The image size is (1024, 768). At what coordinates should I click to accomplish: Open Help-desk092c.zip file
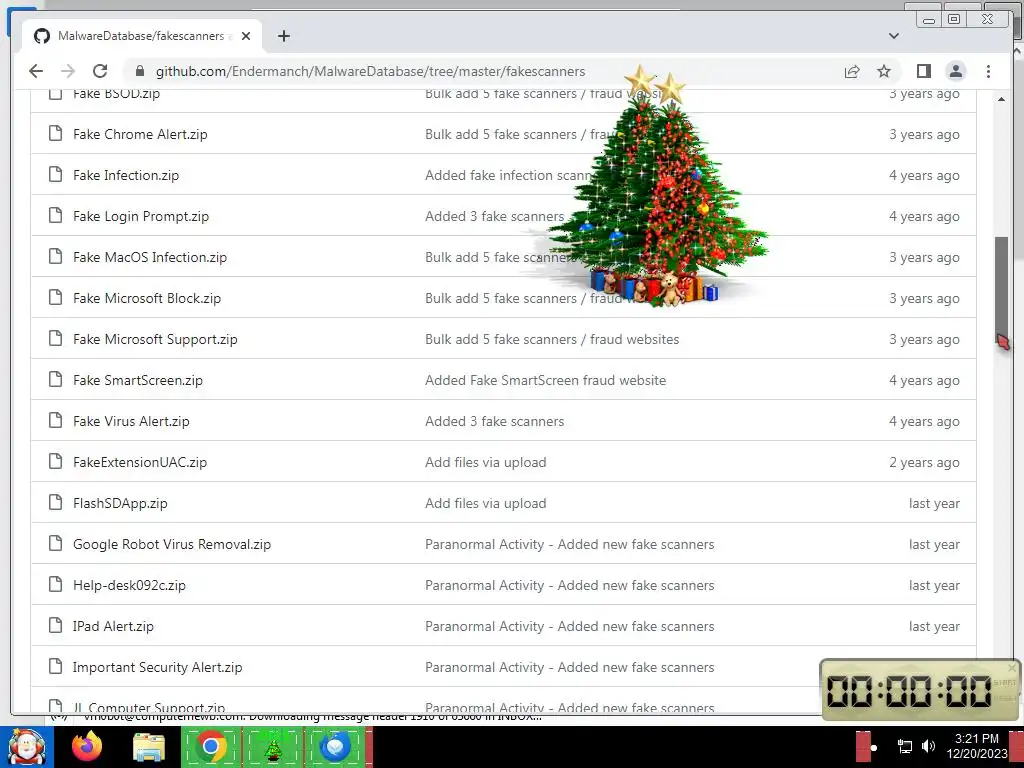[x=129, y=585]
